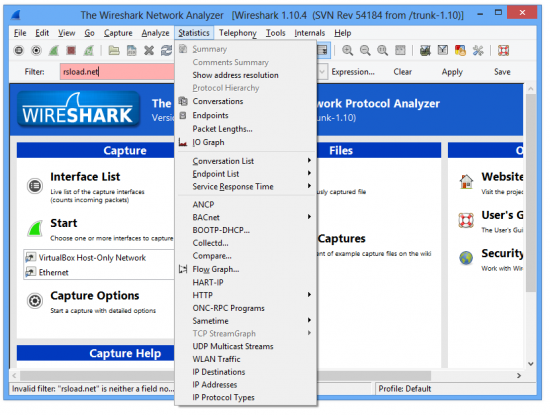Open the filter history dropdown arrow

pos(322,72)
